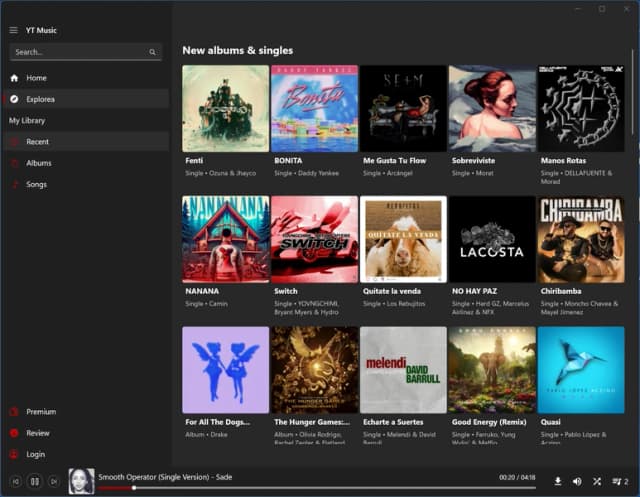Open Quítate la venda cover
This screenshot has width=640, height=497.
[x=403, y=239]
